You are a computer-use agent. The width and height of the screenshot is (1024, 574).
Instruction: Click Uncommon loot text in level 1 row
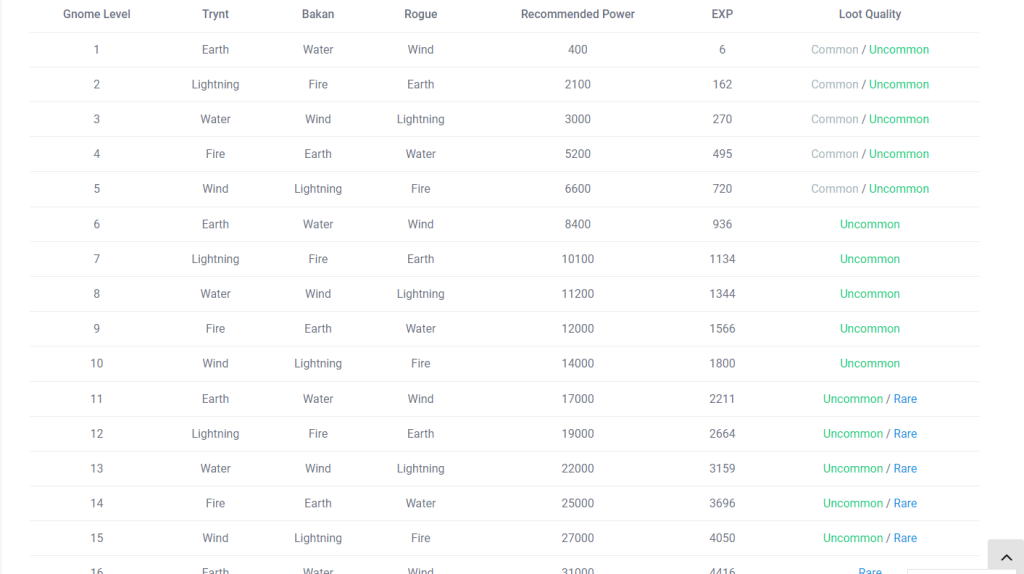[x=899, y=50]
